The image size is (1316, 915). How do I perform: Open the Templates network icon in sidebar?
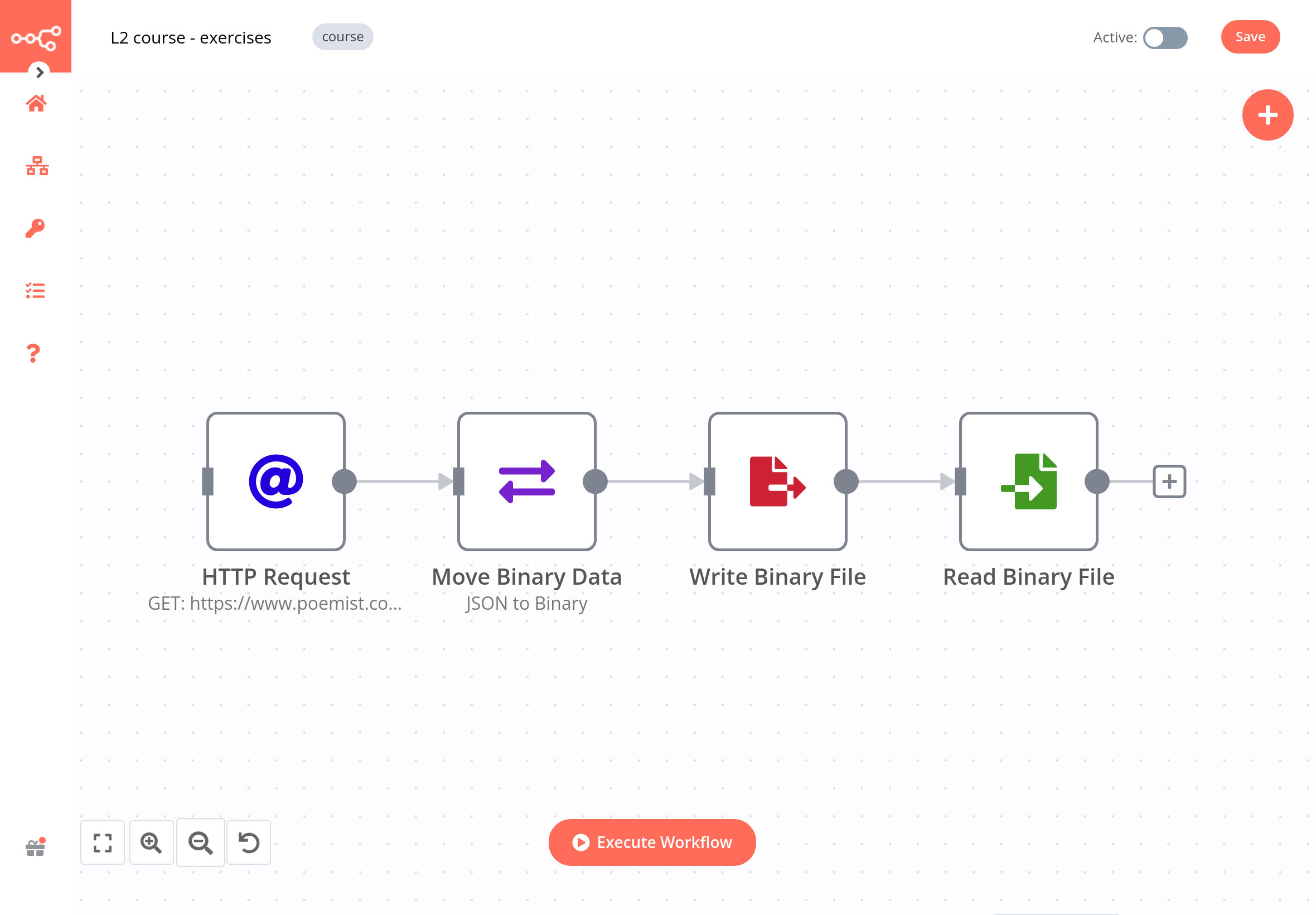tap(37, 166)
